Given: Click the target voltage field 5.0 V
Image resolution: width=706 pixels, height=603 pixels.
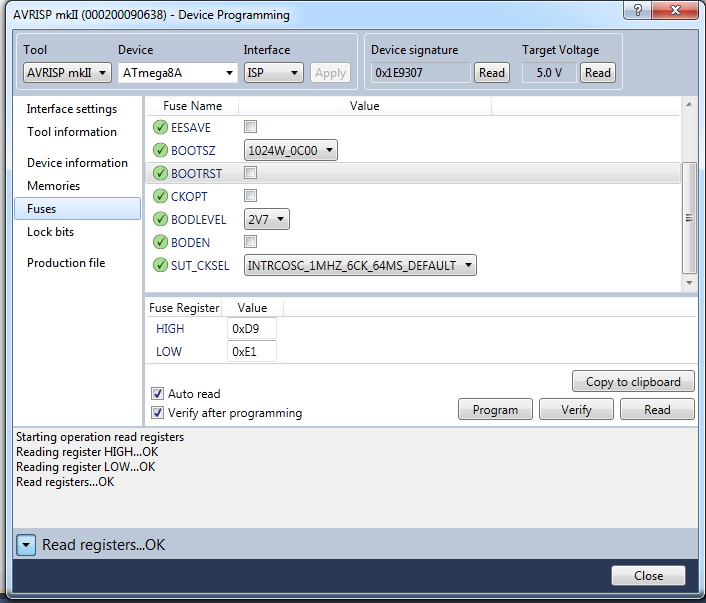Looking at the screenshot, I should click(549, 73).
